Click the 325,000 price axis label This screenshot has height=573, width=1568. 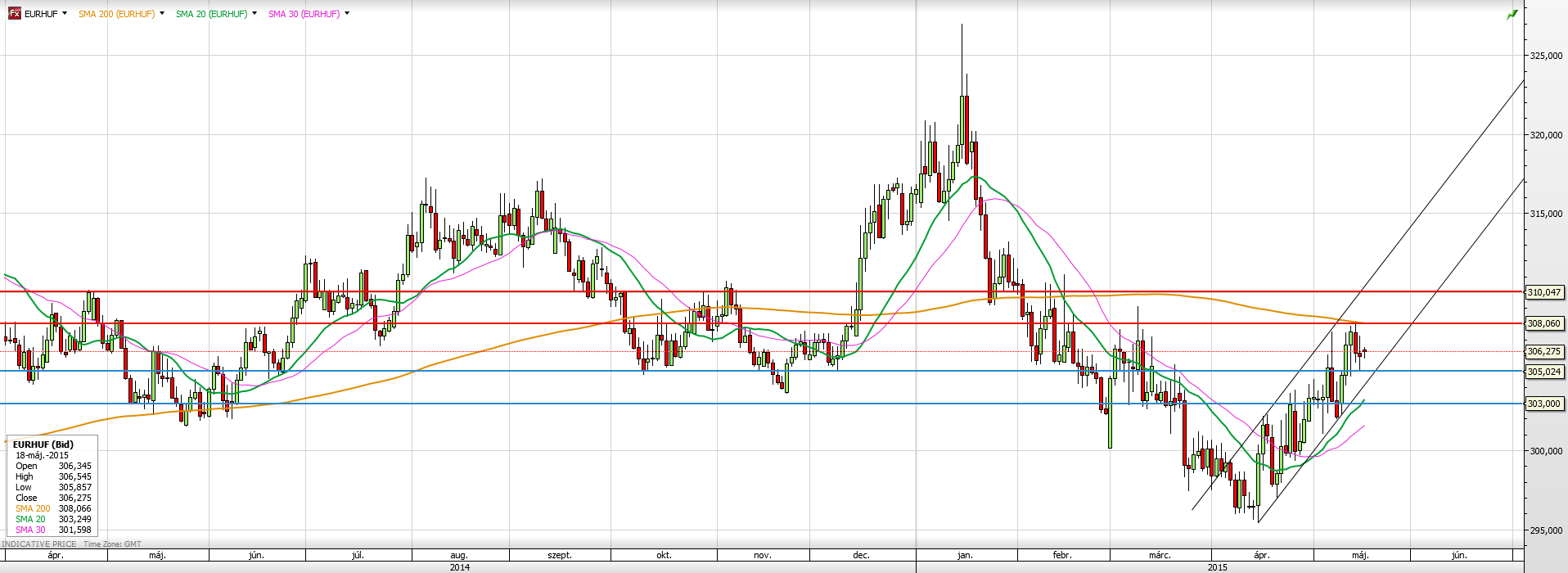point(1546,56)
